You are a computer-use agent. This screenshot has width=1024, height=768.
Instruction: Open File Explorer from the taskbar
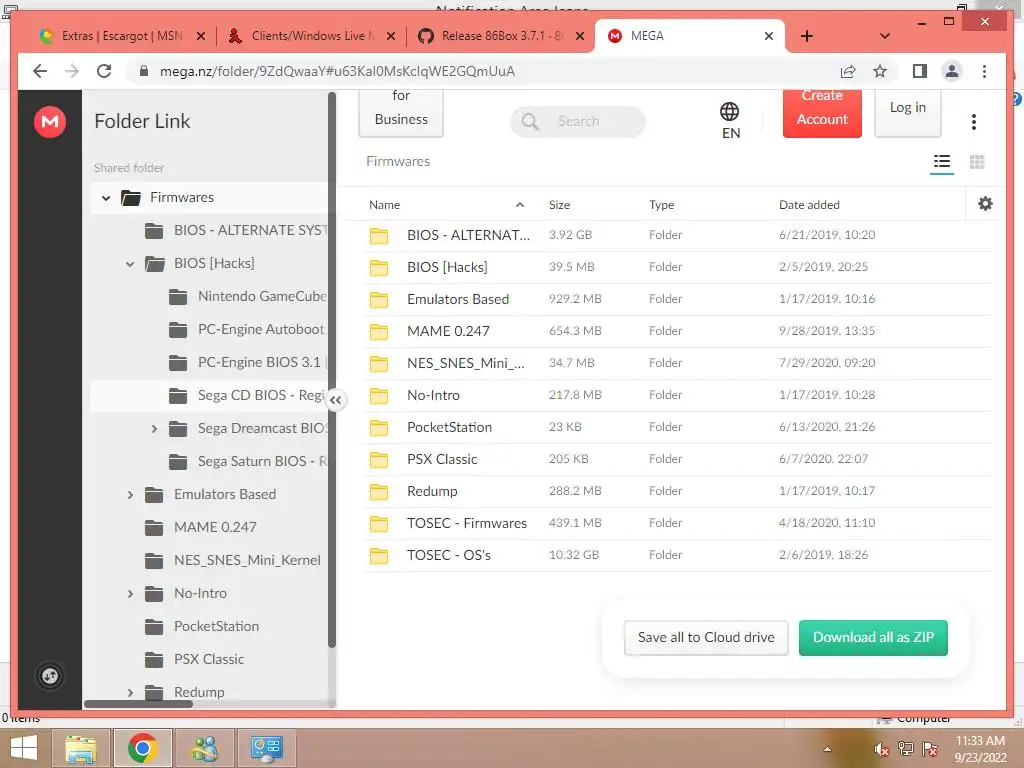point(81,748)
